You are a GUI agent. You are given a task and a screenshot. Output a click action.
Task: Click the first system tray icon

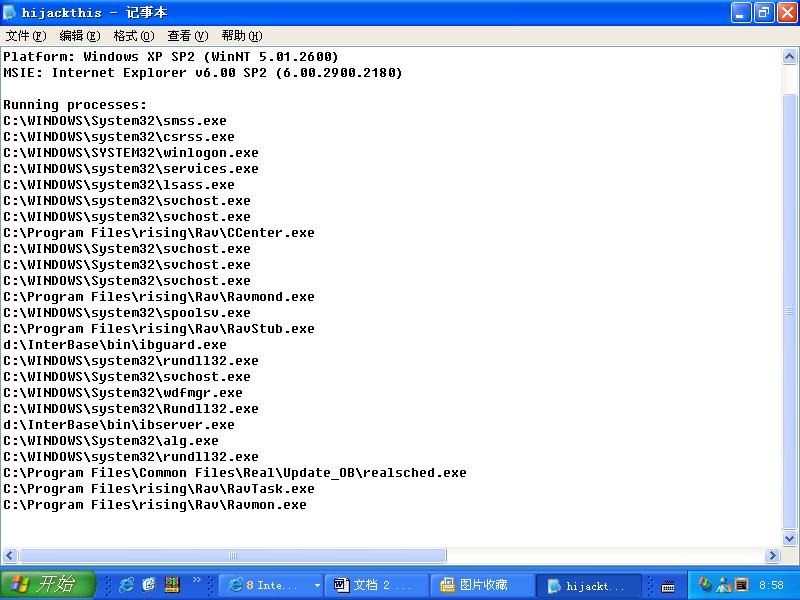(705, 585)
